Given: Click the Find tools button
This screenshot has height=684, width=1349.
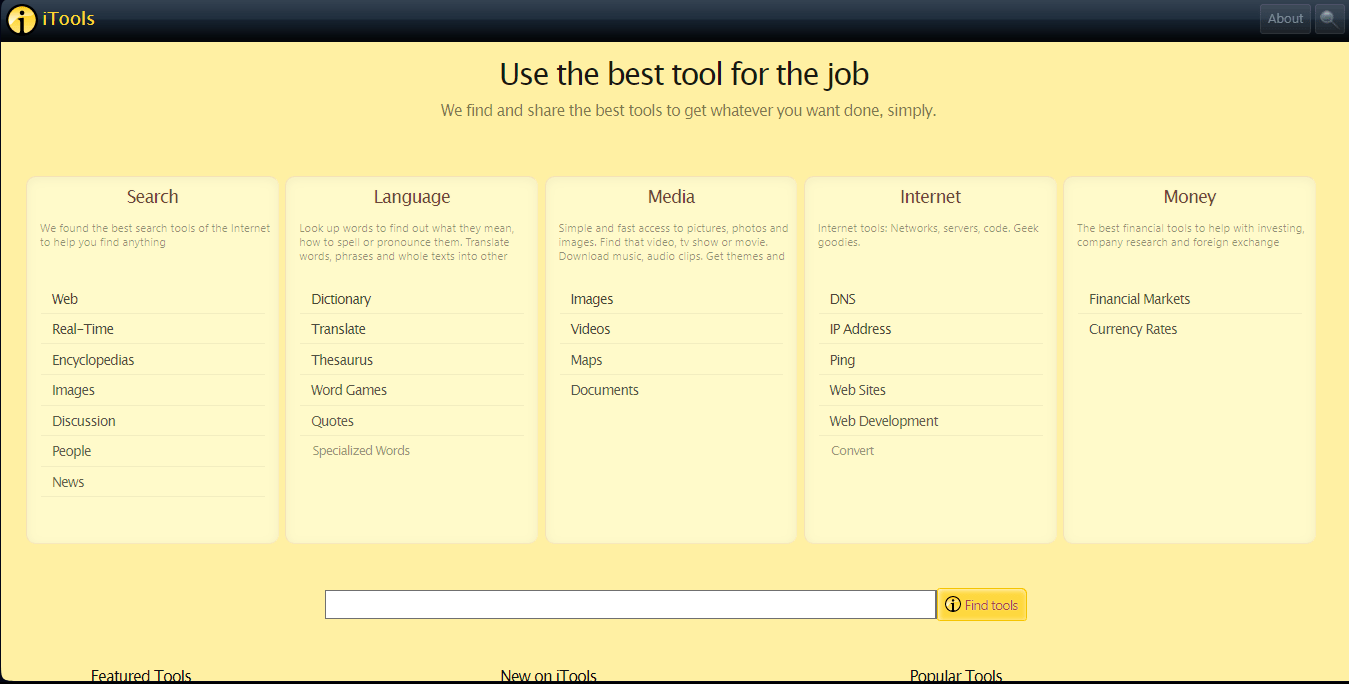Looking at the screenshot, I should [x=982, y=605].
